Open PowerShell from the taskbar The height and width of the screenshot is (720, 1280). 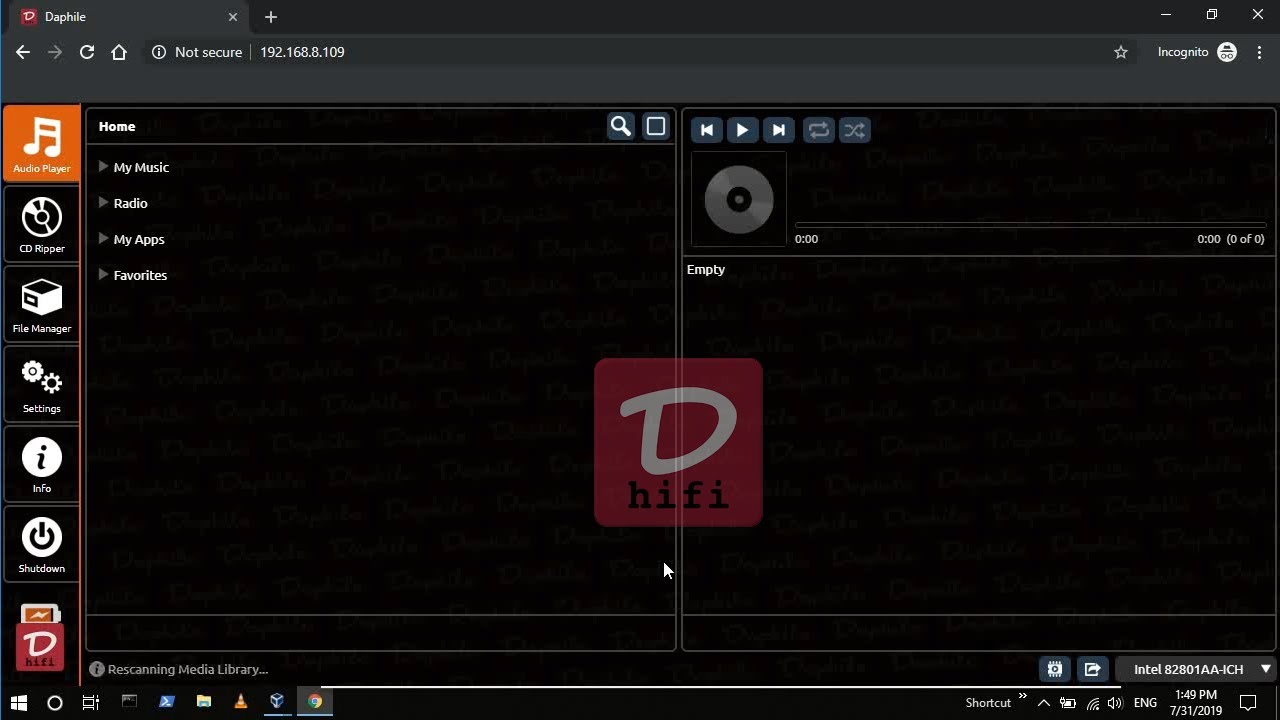[166, 702]
